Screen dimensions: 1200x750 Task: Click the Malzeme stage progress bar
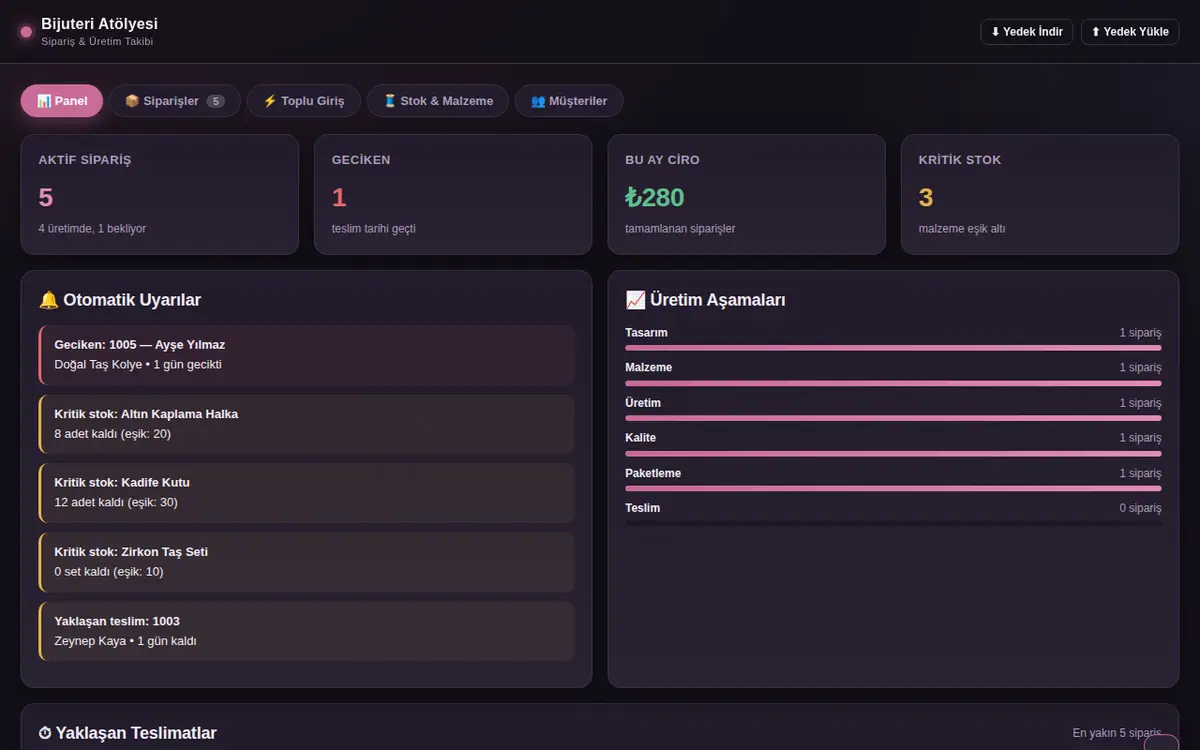click(893, 383)
